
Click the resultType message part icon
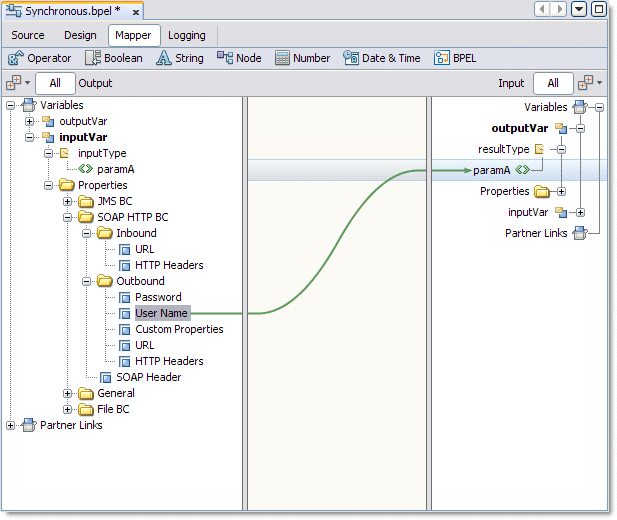pos(539,149)
